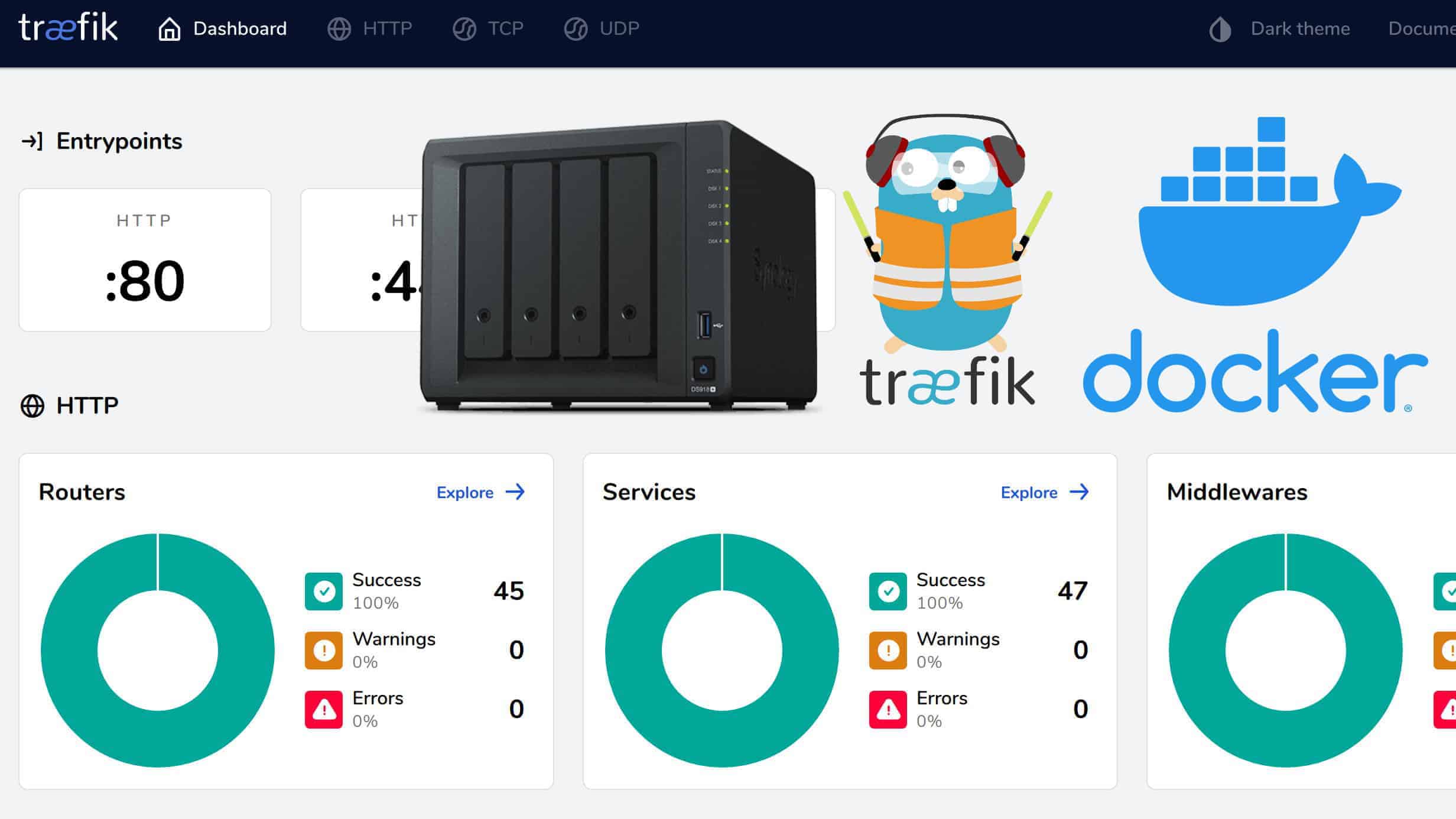Click the Routers Errors count 0
The width and height of the screenshot is (1456, 819).
516,709
